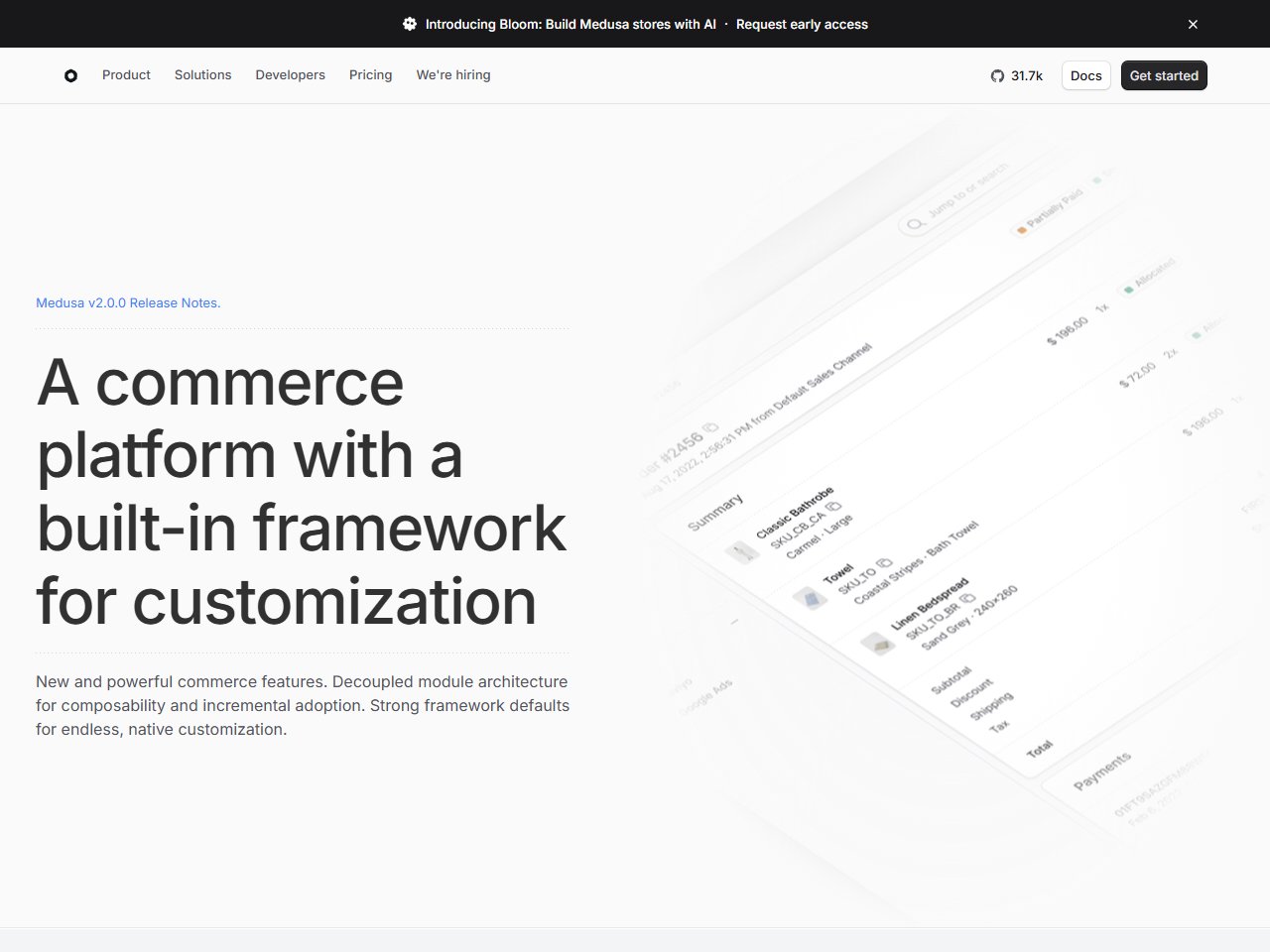Select the Classic Bathrobe product thumbnail
Screen dimensions: 1270x952
[x=741, y=552]
